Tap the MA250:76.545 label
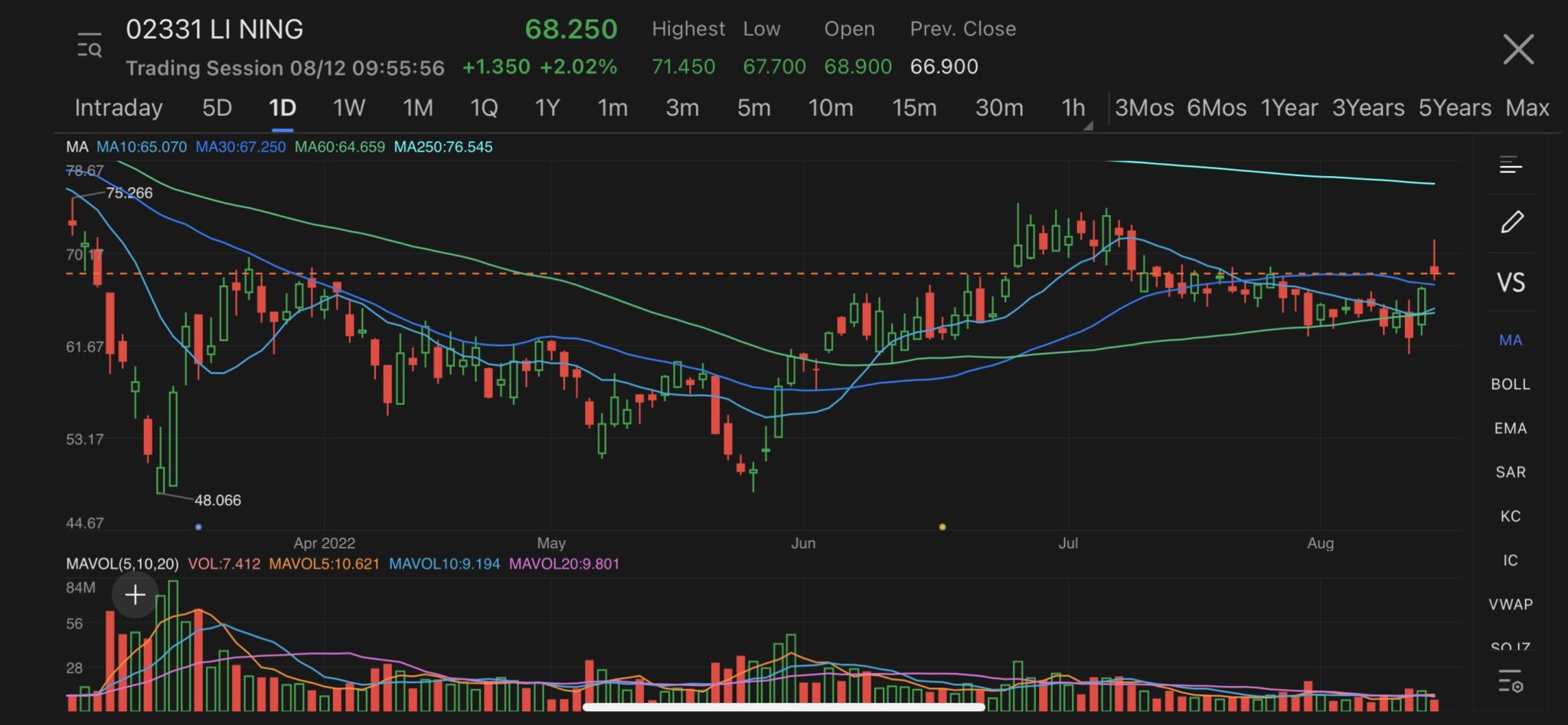 [443, 146]
